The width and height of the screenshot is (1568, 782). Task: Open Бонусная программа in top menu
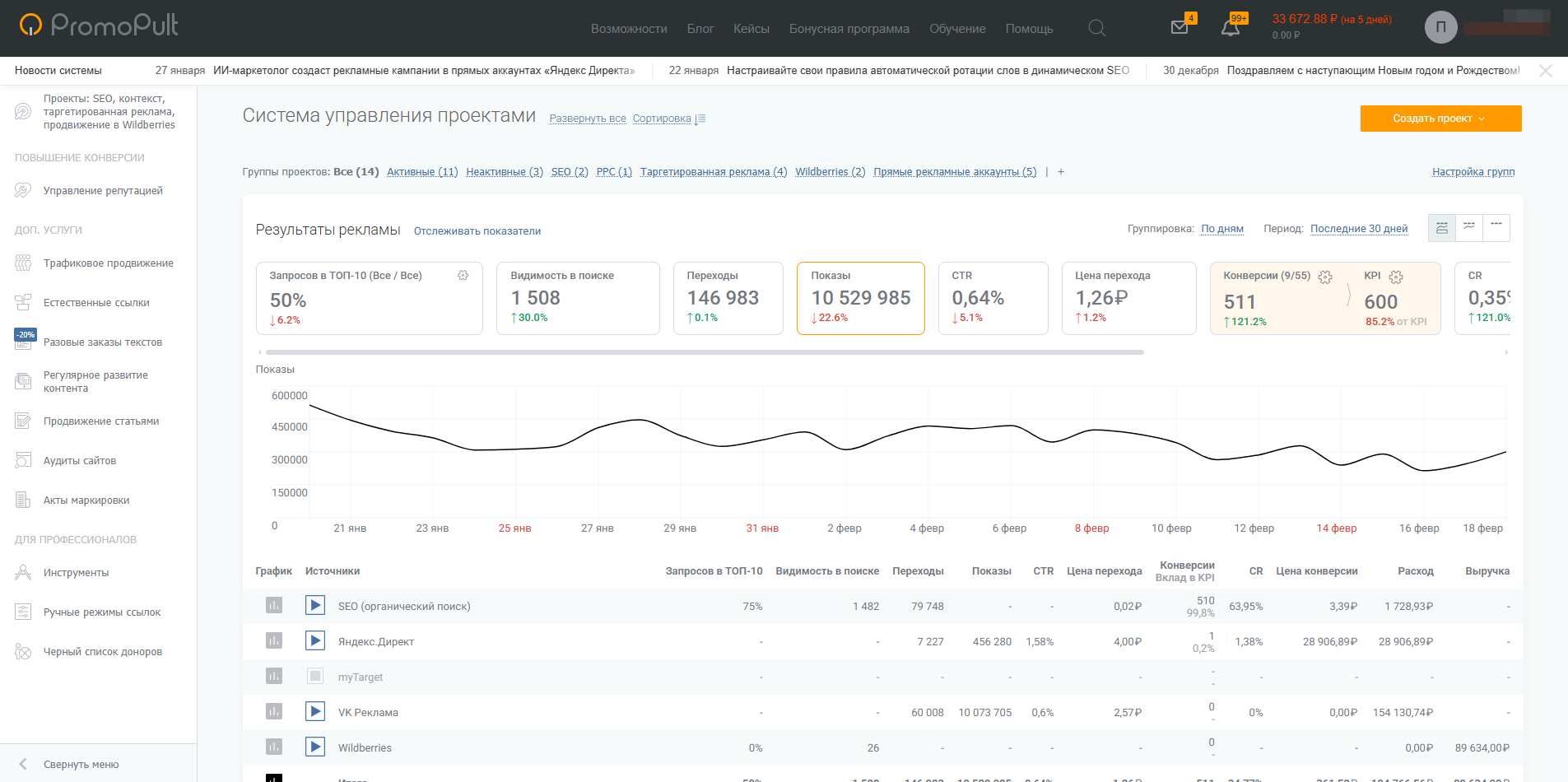tap(849, 29)
